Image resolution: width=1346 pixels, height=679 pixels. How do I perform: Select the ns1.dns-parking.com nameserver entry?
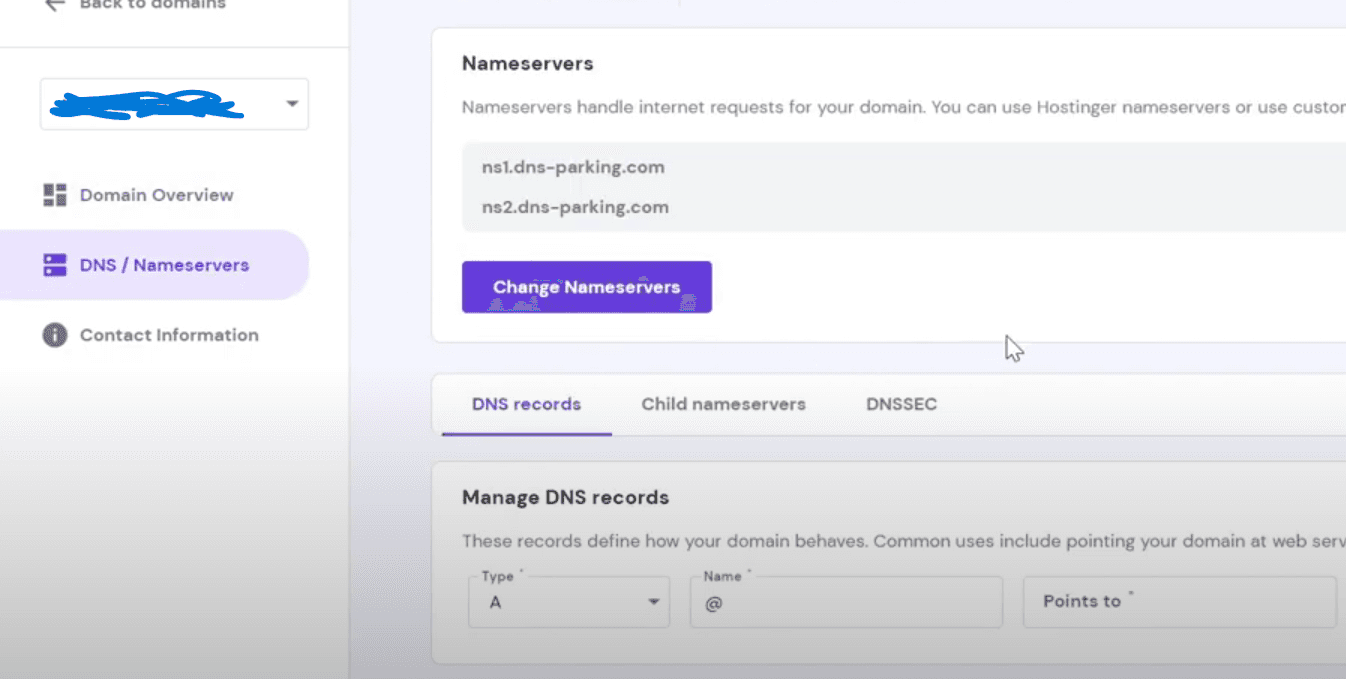[x=572, y=167]
